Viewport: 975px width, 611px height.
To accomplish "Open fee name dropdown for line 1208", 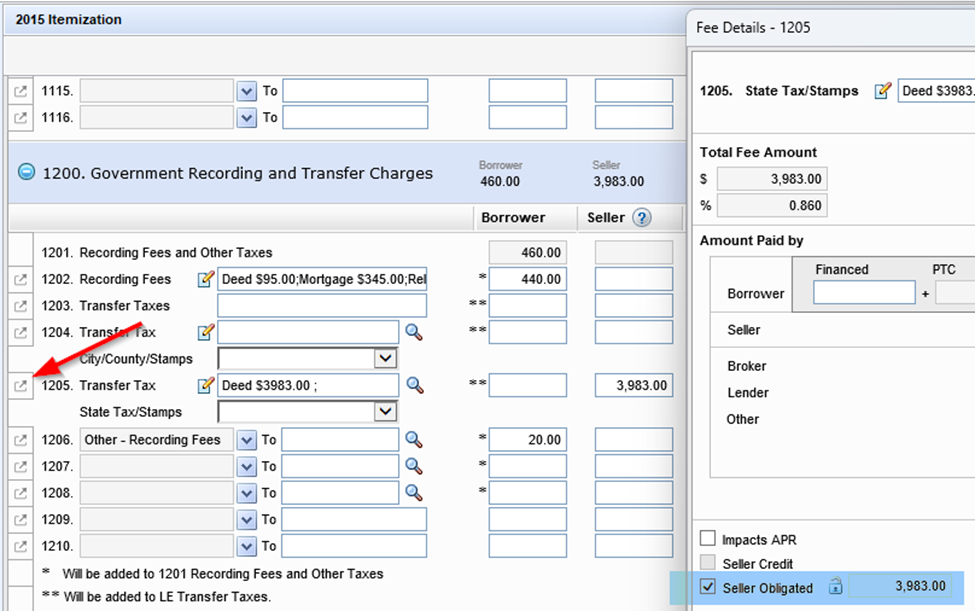I will point(247,493).
